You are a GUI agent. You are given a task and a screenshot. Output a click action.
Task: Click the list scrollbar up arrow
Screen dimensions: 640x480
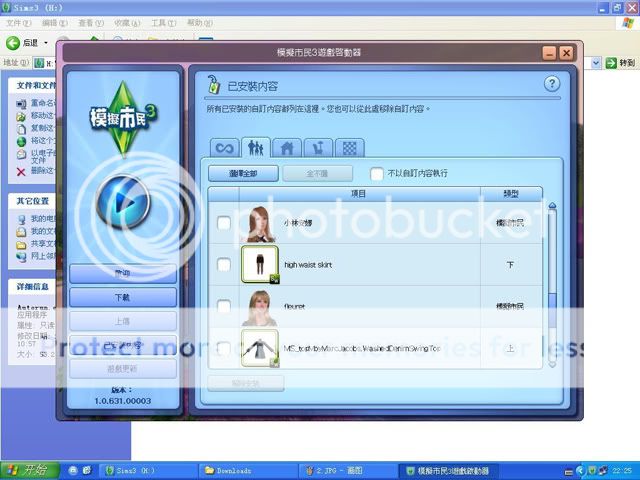[x=552, y=206]
